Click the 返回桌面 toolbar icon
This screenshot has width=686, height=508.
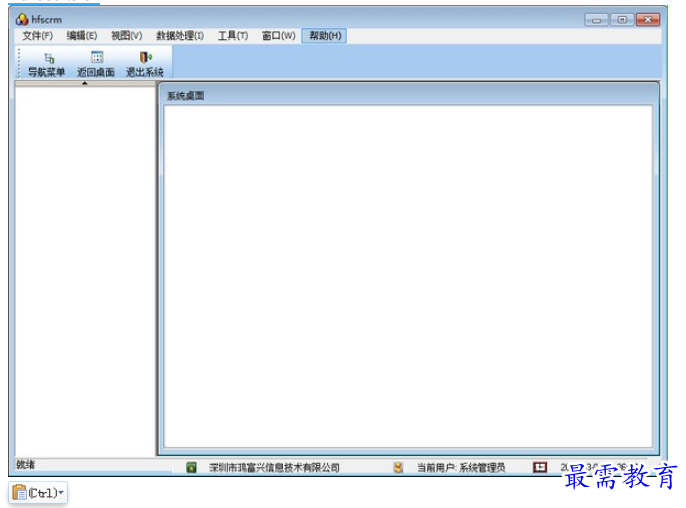pos(96,64)
